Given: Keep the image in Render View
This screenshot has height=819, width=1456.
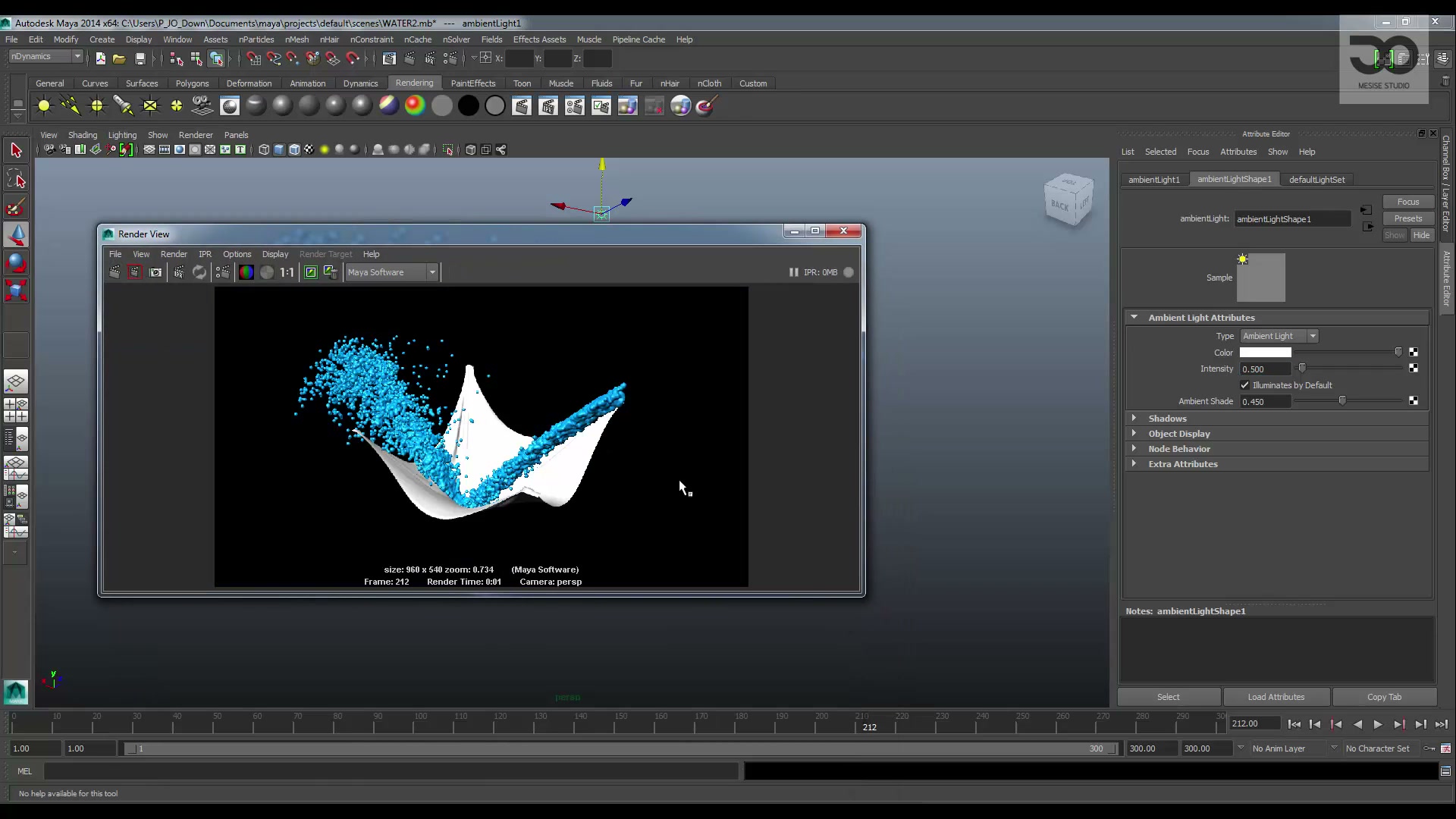Looking at the screenshot, I should [311, 272].
